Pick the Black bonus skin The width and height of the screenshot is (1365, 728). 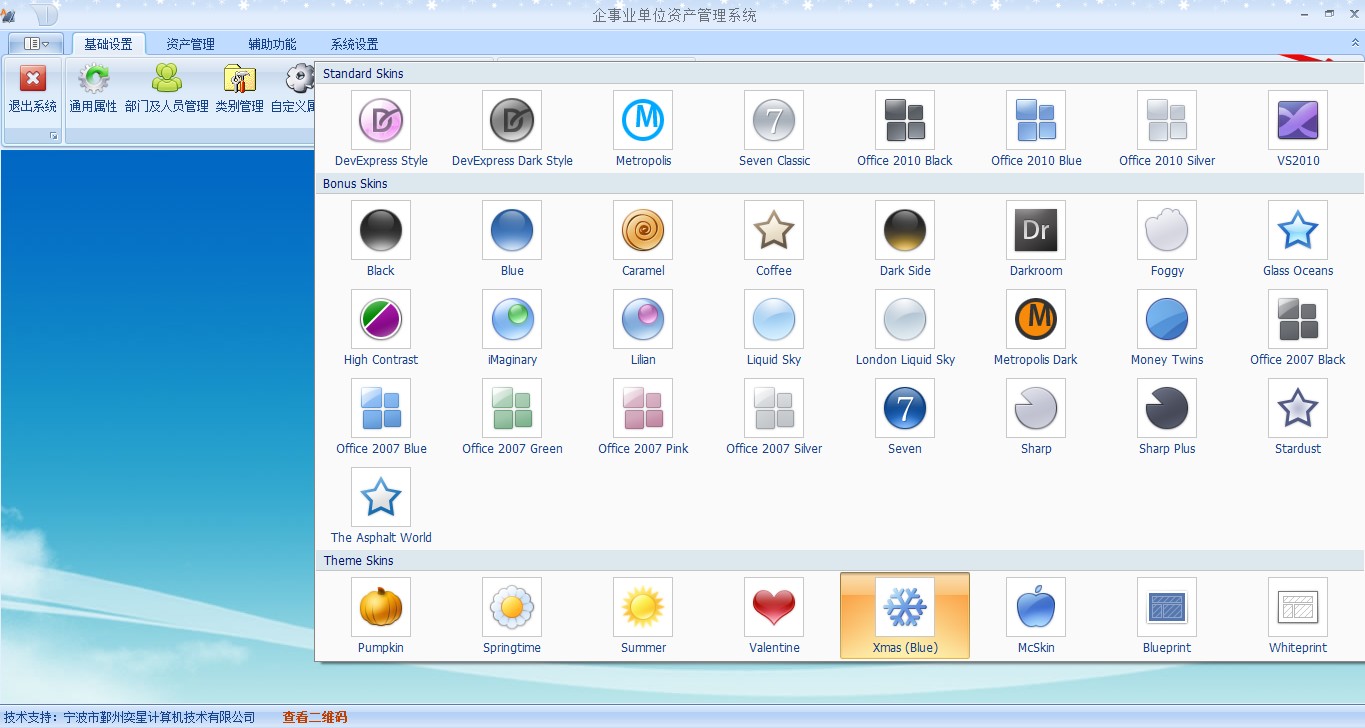click(381, 239)
